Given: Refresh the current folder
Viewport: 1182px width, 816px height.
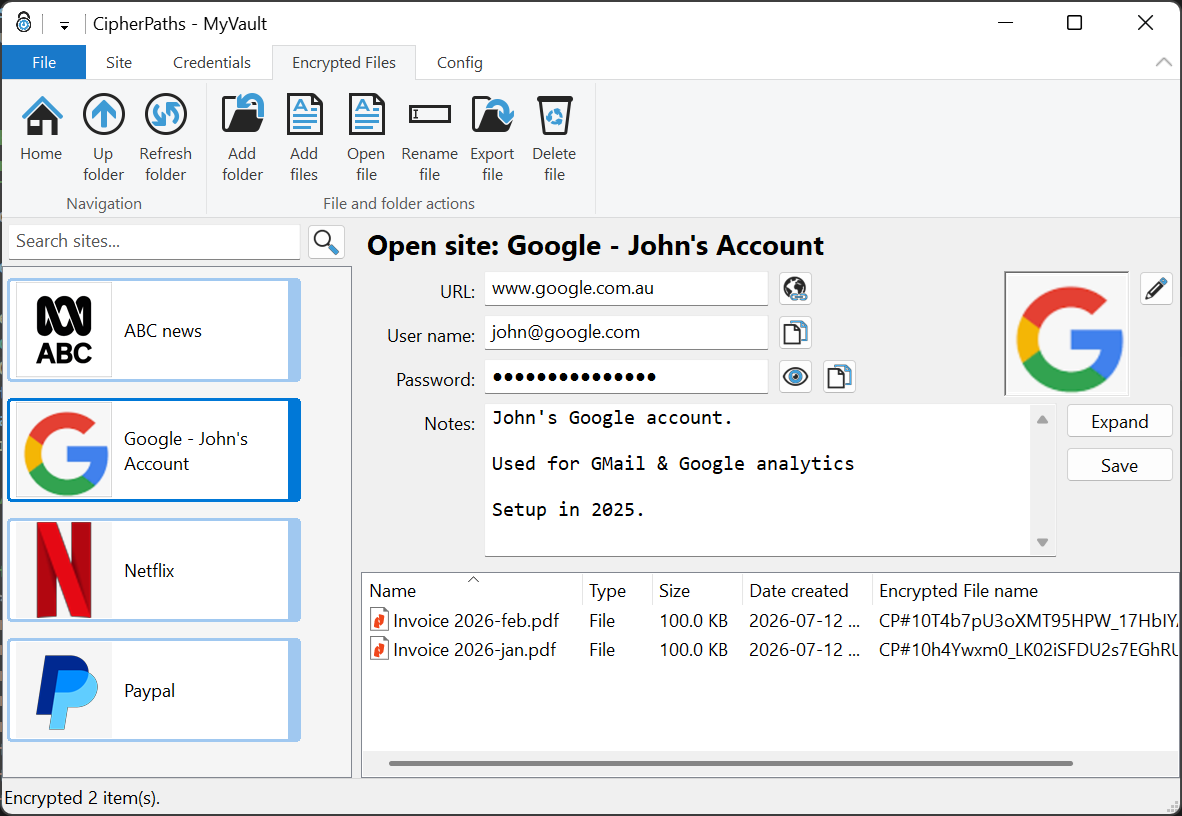Looking at the screenshot, I should (x=165, y=137).
